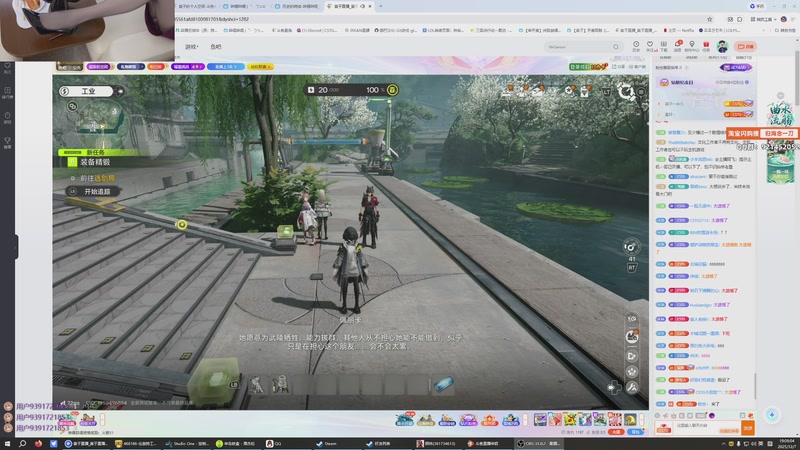Click the in-game circular arrows icon

625,92
